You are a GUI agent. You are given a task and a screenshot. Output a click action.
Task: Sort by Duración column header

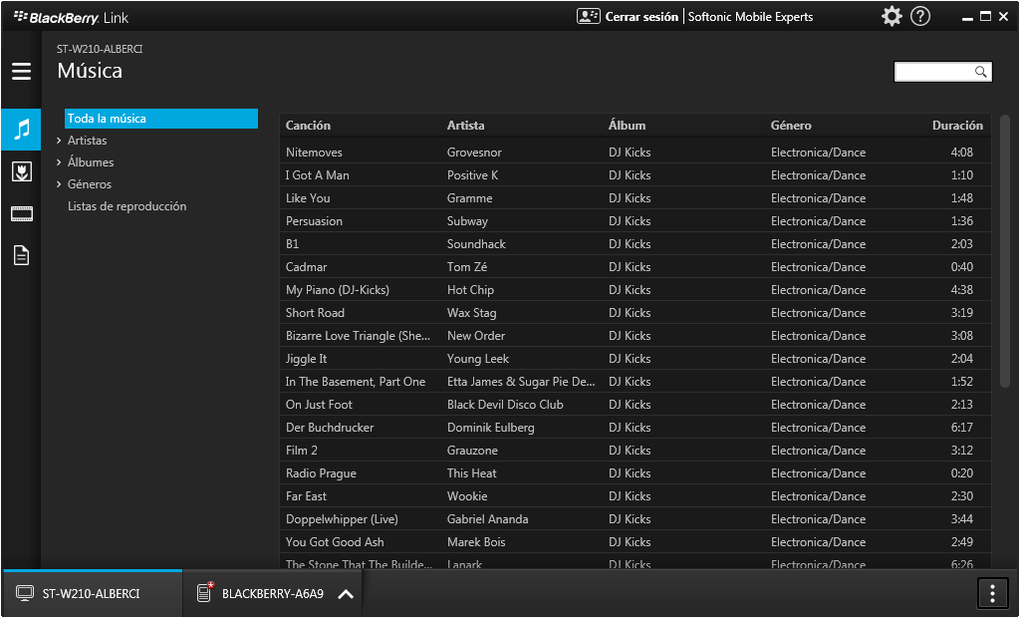tap(958, 126)
